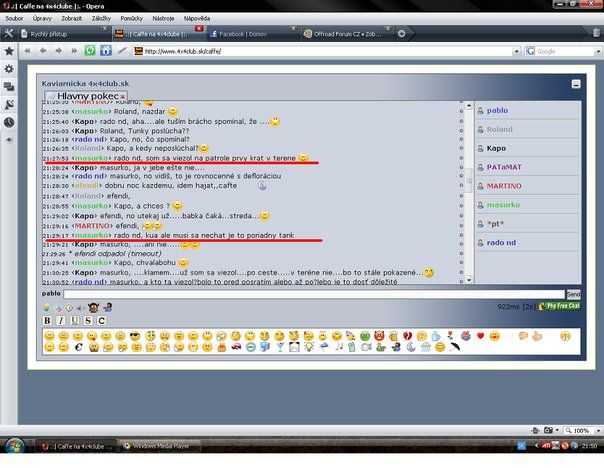The height and width of the screenshot is (468, 604).
Task: Insert the light bulb emoticon
Action: (x=309, y=347)
